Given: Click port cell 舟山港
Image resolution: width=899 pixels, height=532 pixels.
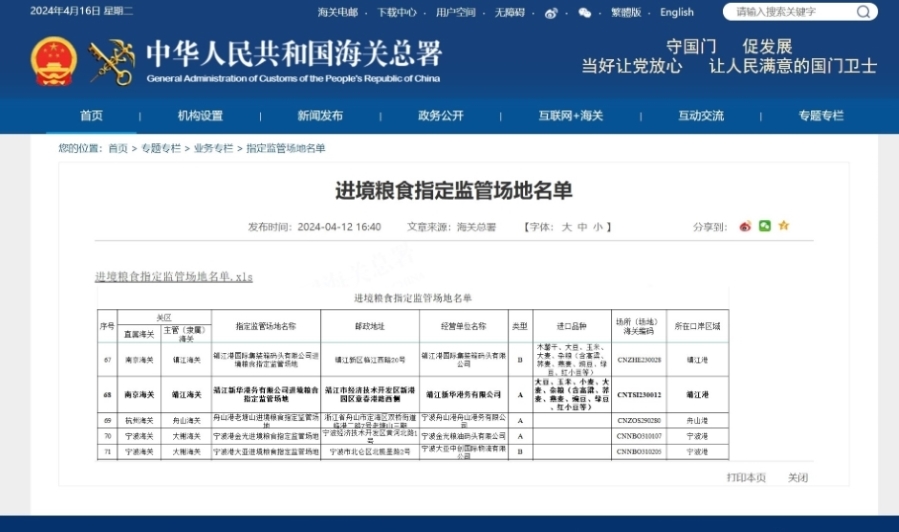Looking at the screenshot, I should [x=697, y=421].
